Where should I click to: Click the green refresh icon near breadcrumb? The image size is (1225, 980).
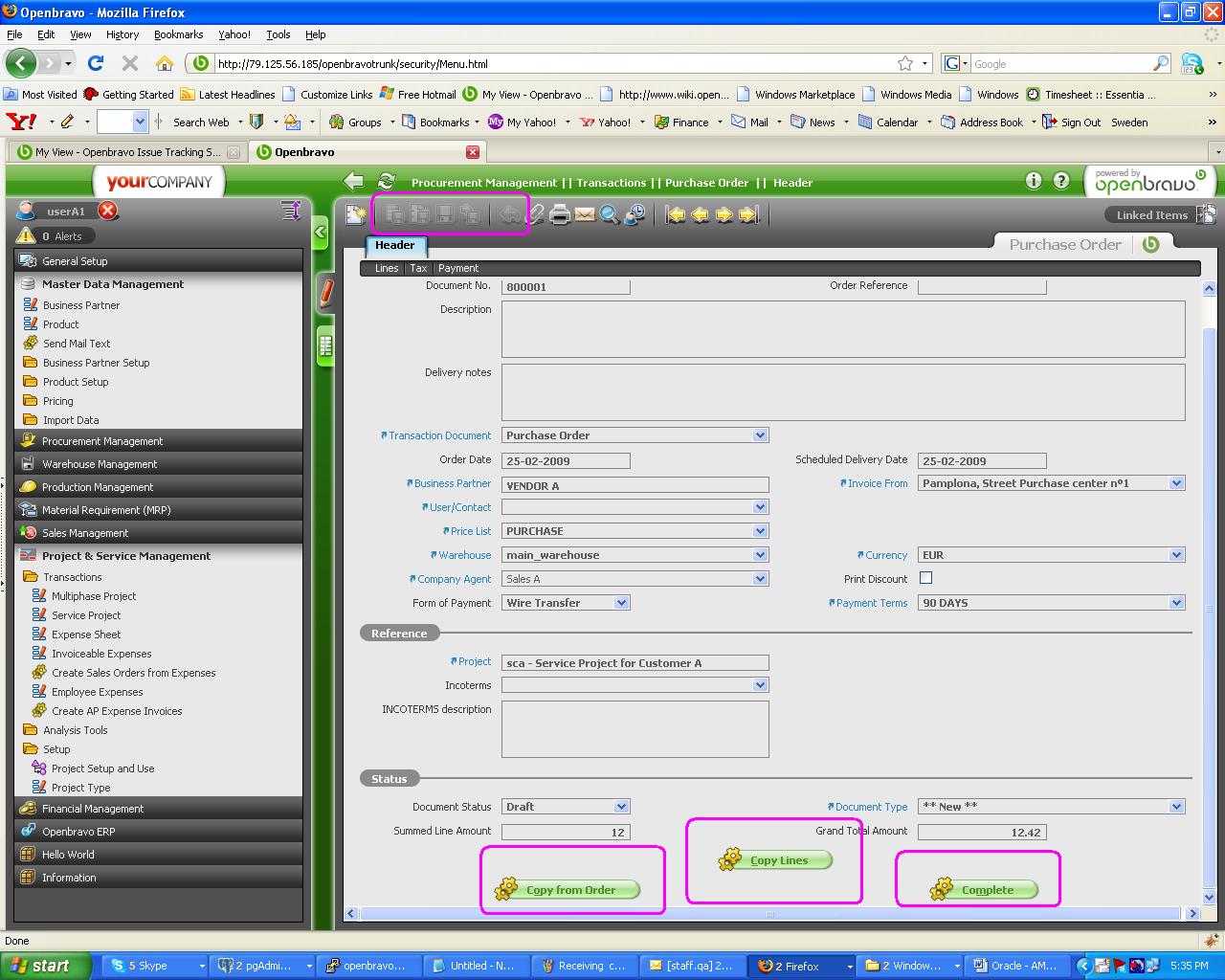tap(387, 182)
